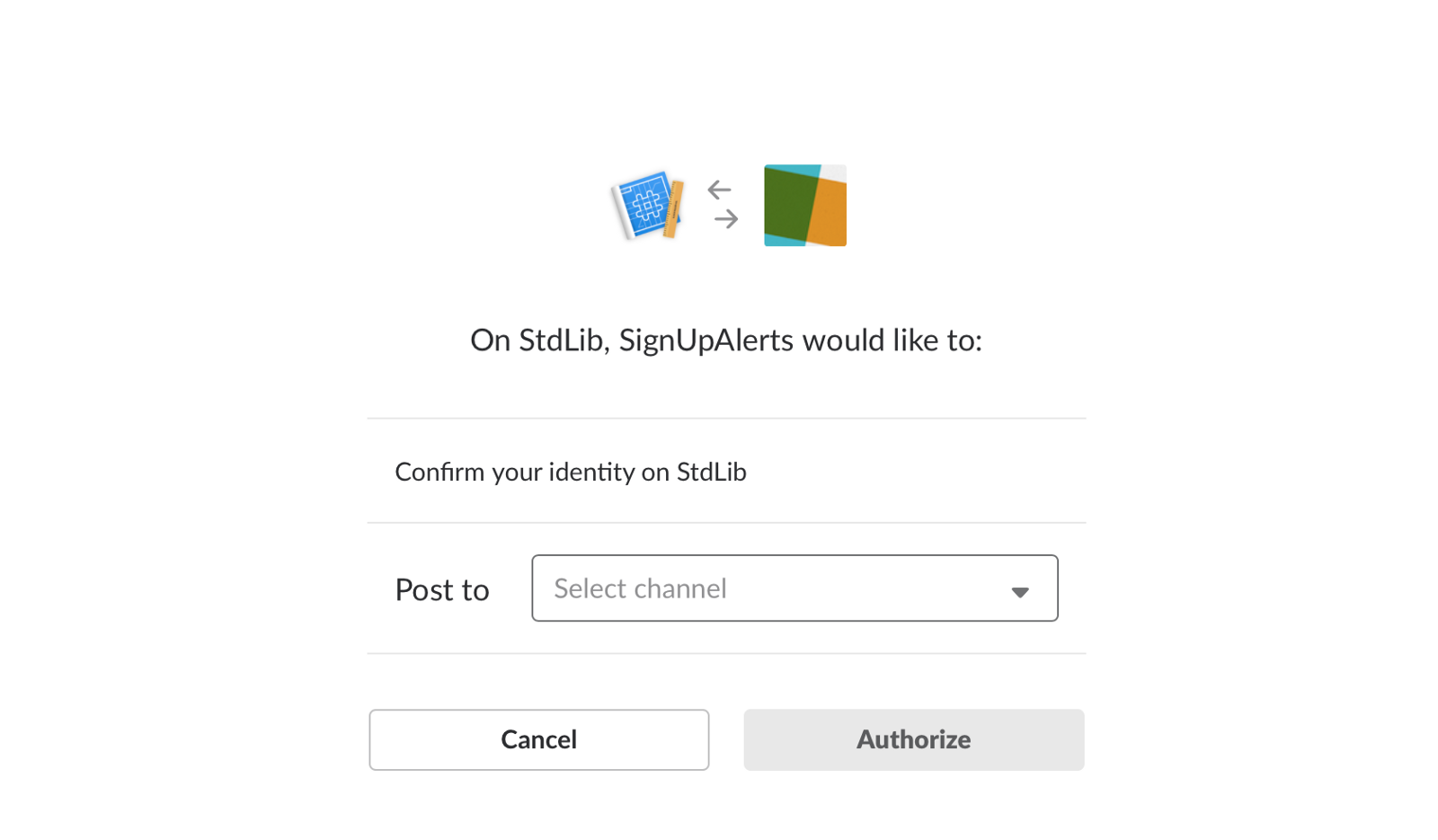Click the left-pointing arrow between the logos
The image size is (1438, 840).
click(719, 190)
